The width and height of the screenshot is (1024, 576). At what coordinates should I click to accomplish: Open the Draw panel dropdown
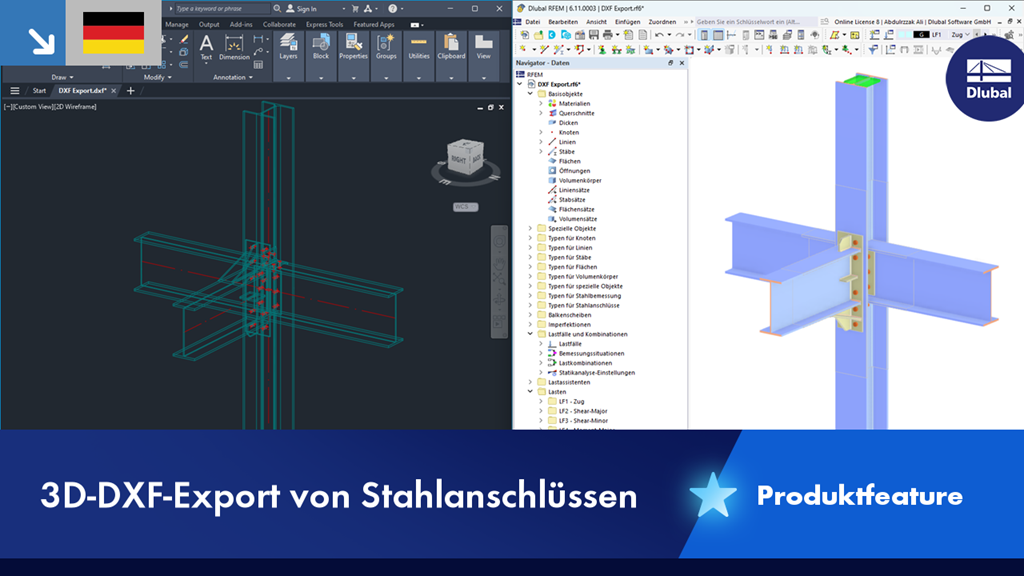[63, 77]
